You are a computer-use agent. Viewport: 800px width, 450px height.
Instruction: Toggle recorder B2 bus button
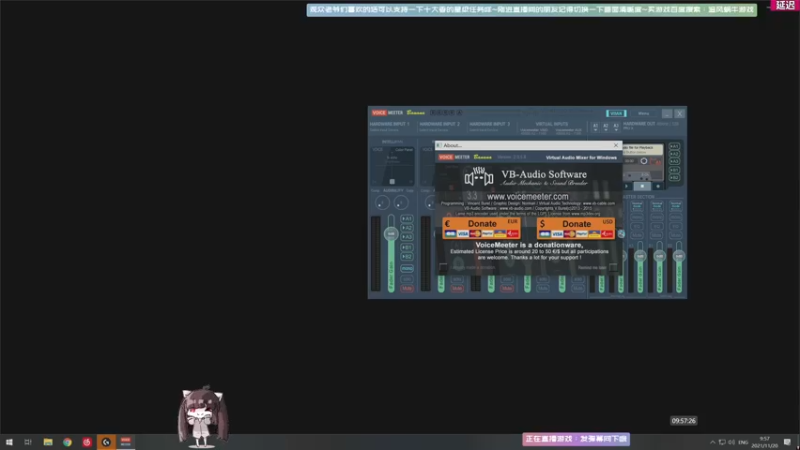[674, 178]
